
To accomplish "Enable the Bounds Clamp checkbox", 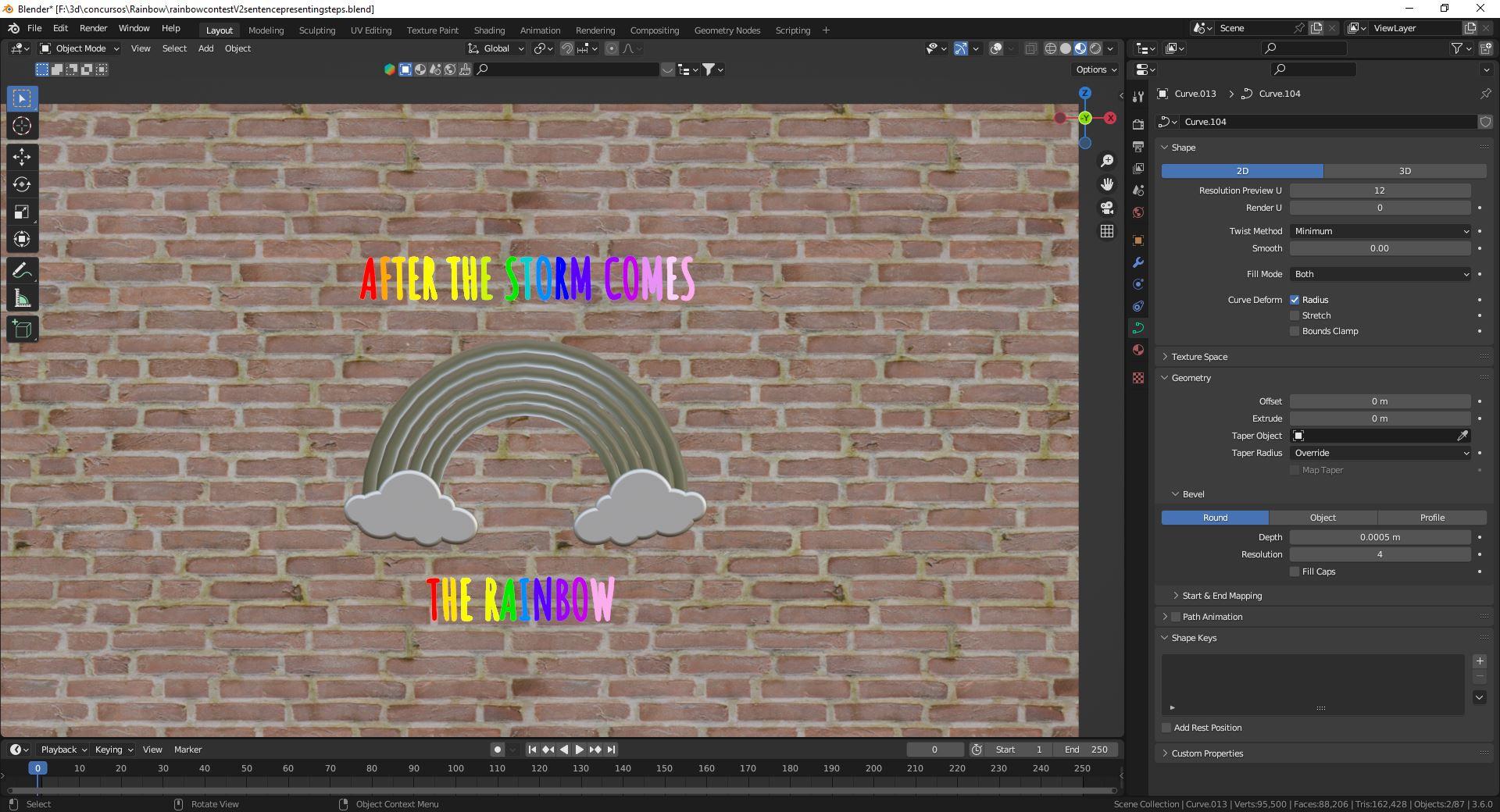I will [x=1295, y=331].
